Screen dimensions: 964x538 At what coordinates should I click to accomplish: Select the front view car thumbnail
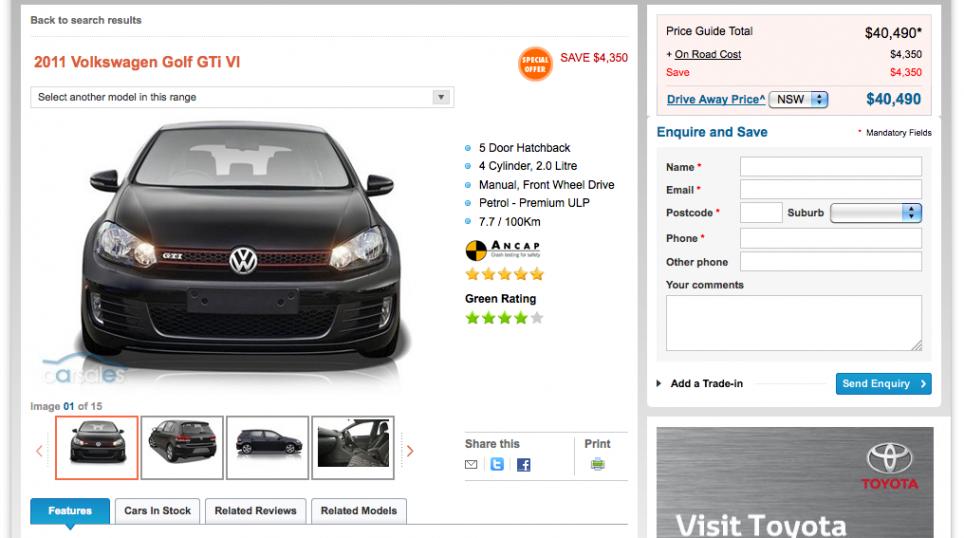pos(97,448)
